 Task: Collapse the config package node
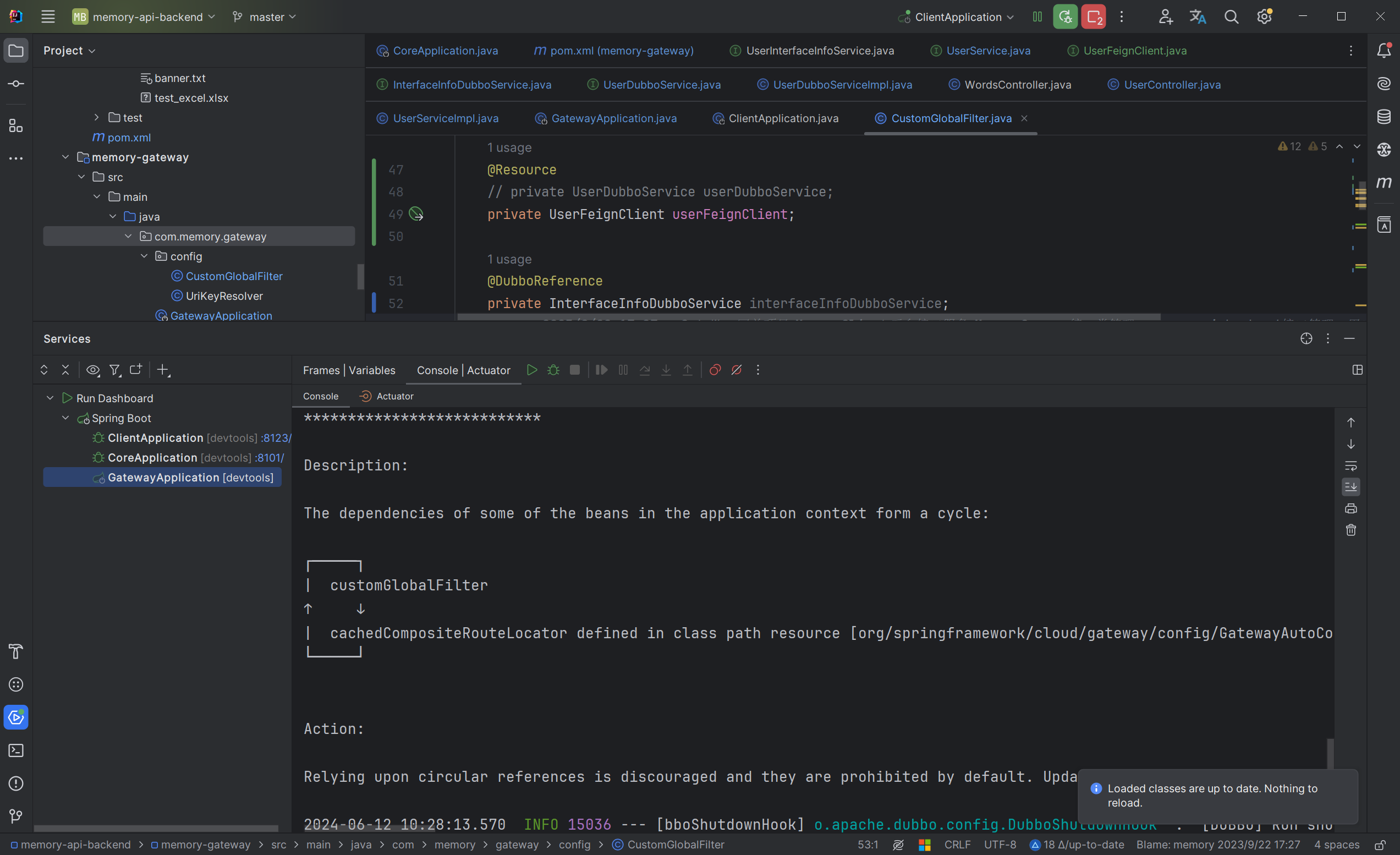(x=144, y=256)
